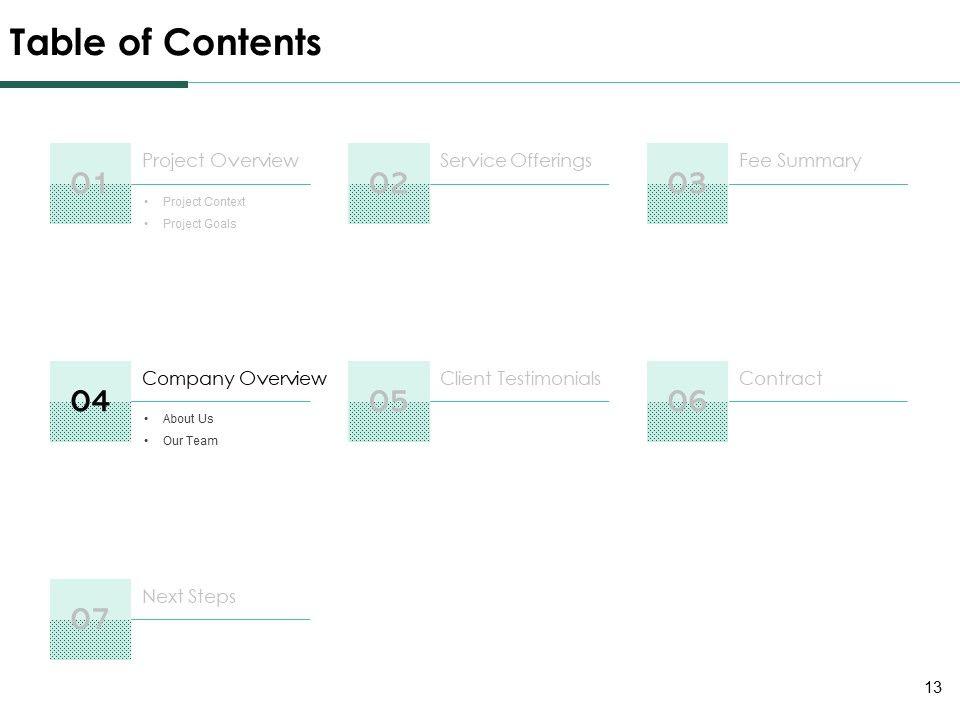Open the Client Testimonials section
960x720 pixels.
[520, 378]
